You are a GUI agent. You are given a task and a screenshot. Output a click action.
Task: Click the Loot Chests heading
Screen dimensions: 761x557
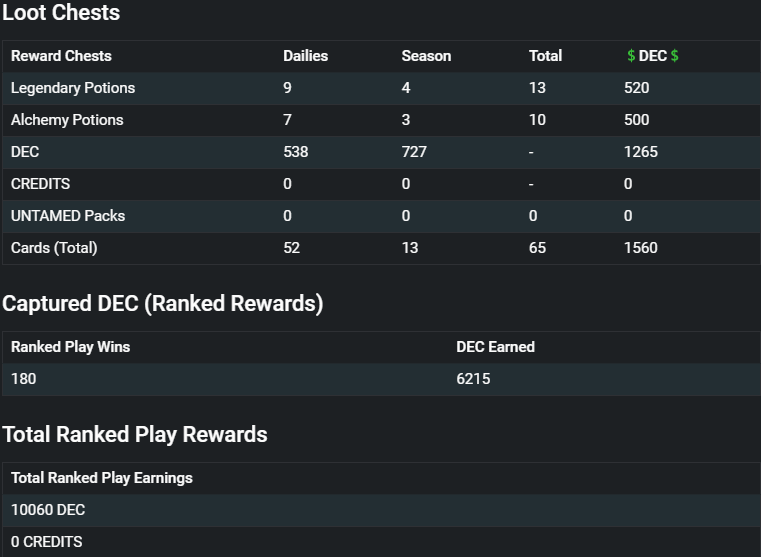pos(61,12)
